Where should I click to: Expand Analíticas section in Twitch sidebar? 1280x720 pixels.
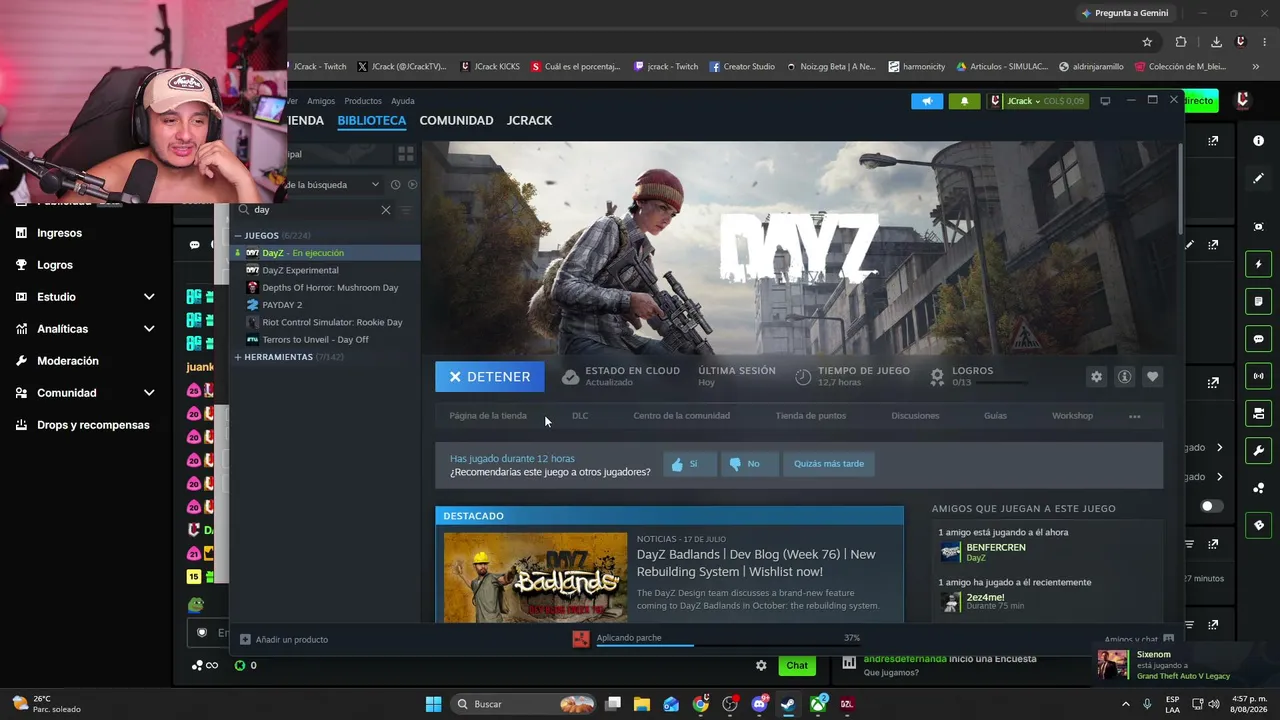[149, 329]
